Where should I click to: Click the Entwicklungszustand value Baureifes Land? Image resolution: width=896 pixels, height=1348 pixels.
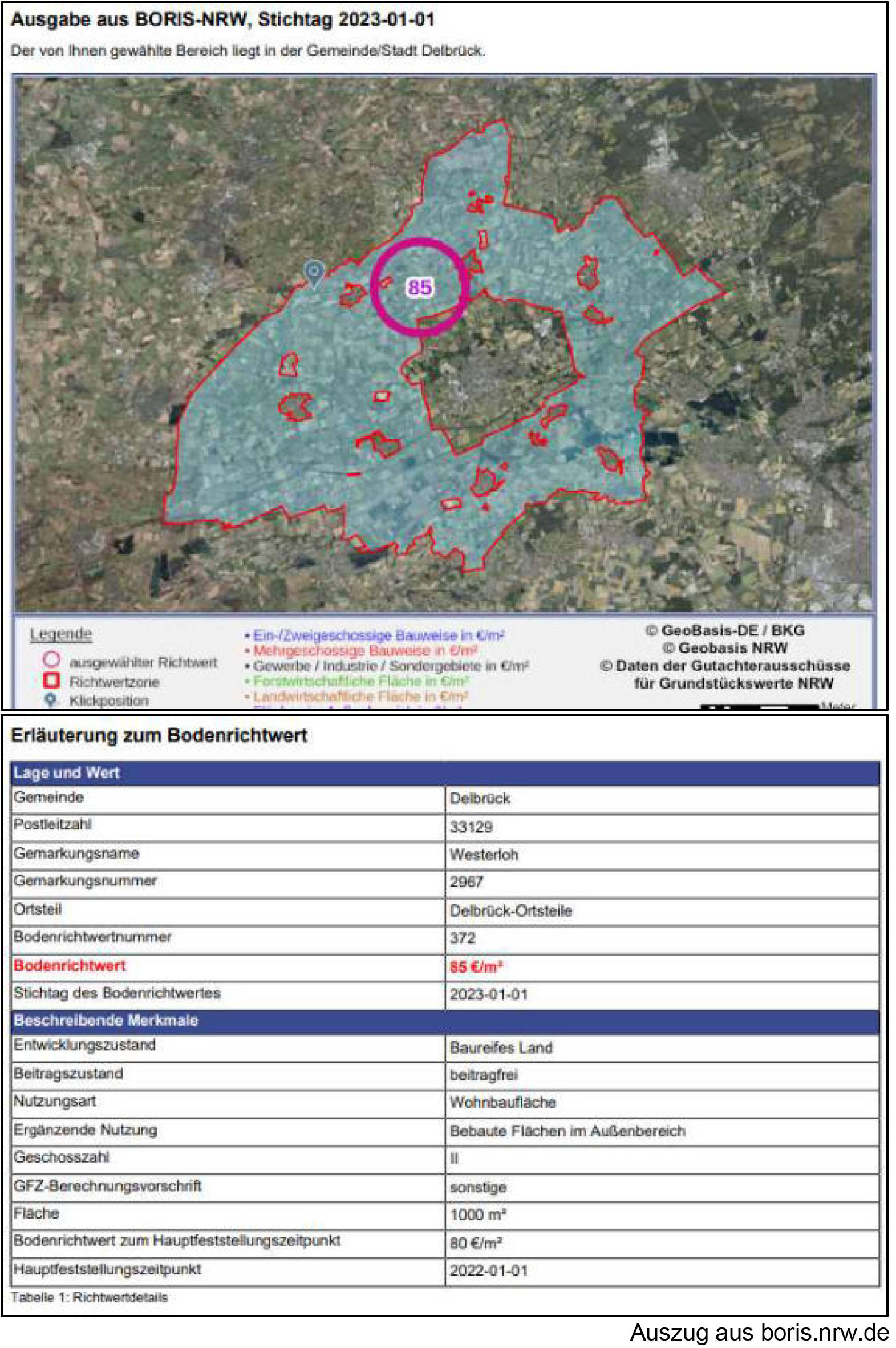click(x=501, y=1047)
